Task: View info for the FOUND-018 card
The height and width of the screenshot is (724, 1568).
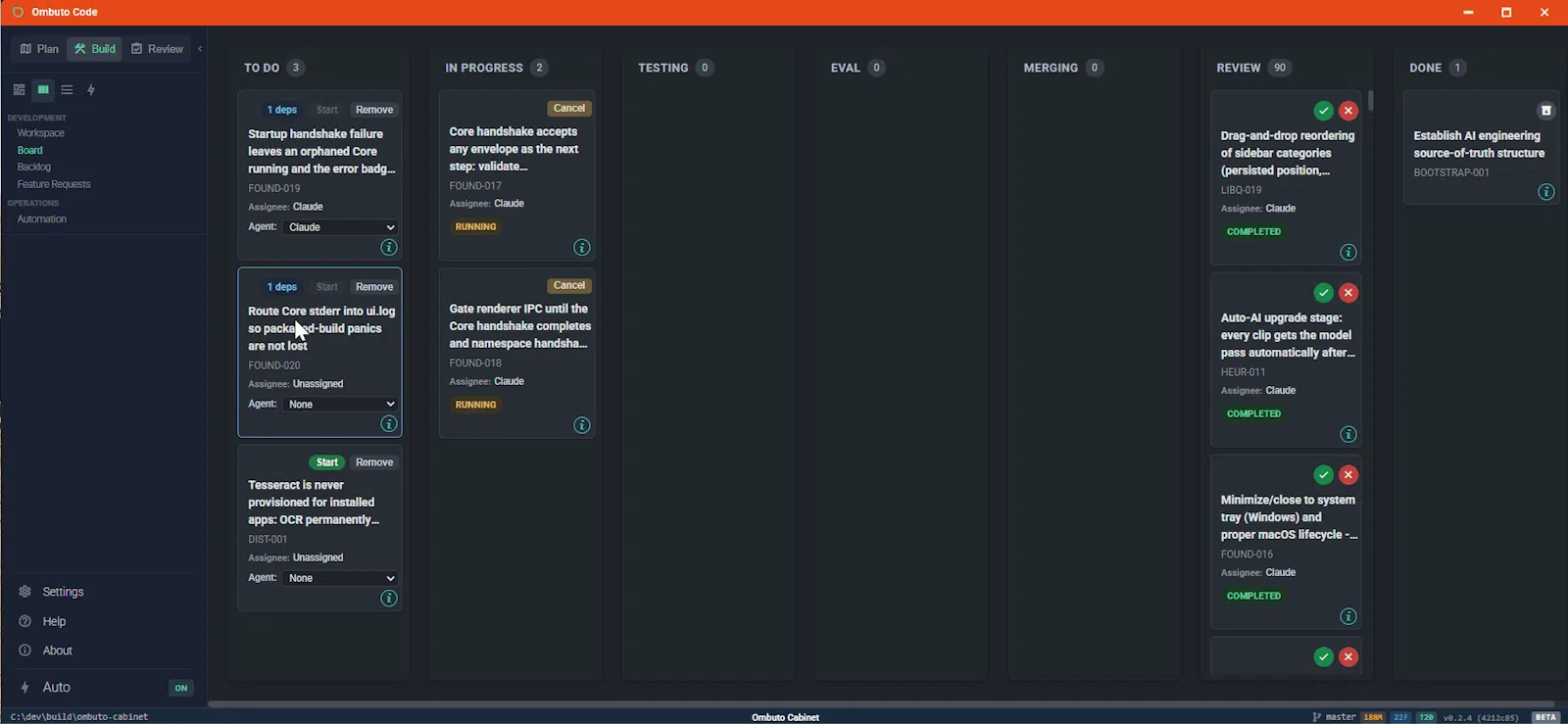Action: click(582, 425)
